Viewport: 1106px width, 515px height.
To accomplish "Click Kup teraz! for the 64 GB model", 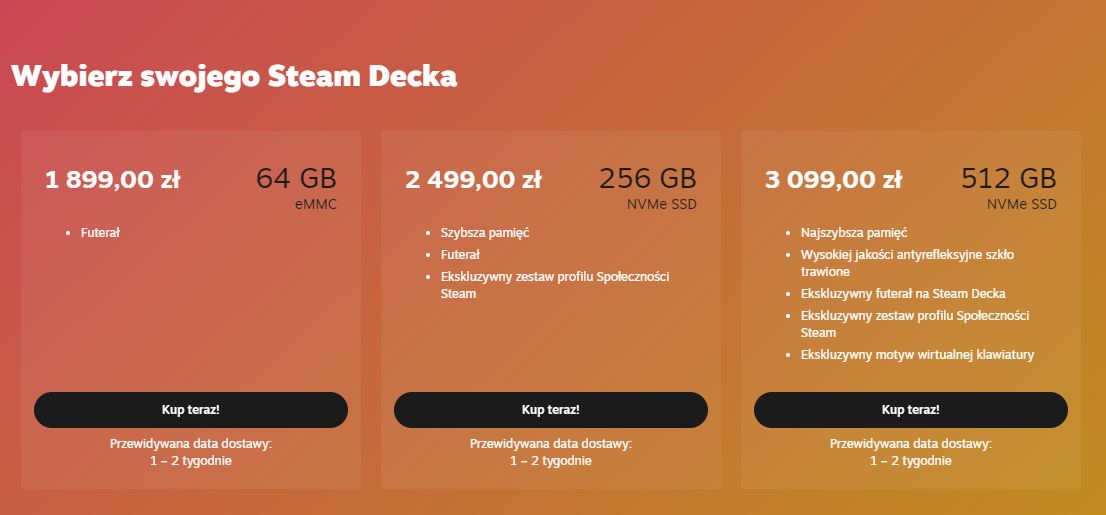I will (190, 410).
